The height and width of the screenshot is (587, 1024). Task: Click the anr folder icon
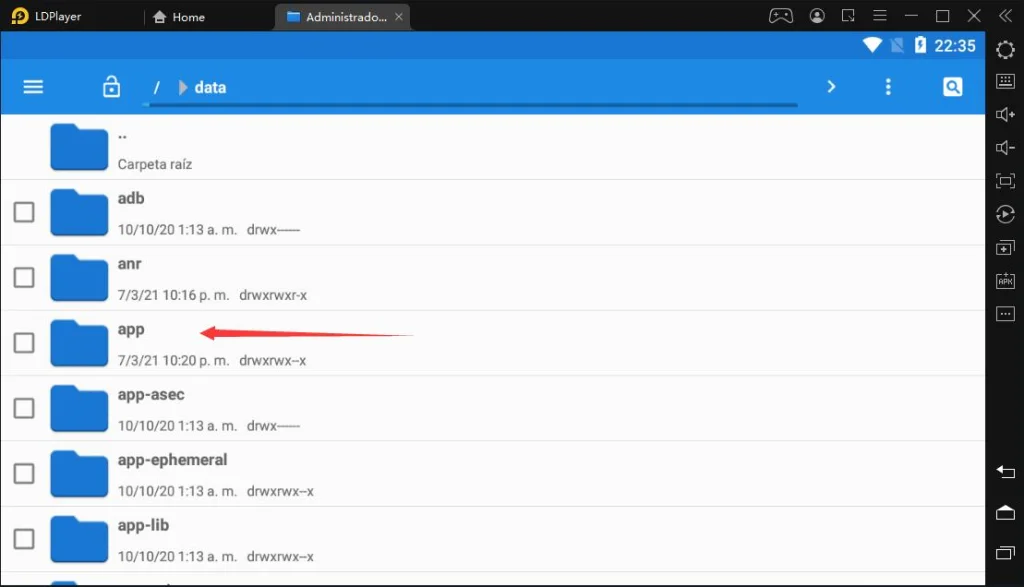click(79, 278)
